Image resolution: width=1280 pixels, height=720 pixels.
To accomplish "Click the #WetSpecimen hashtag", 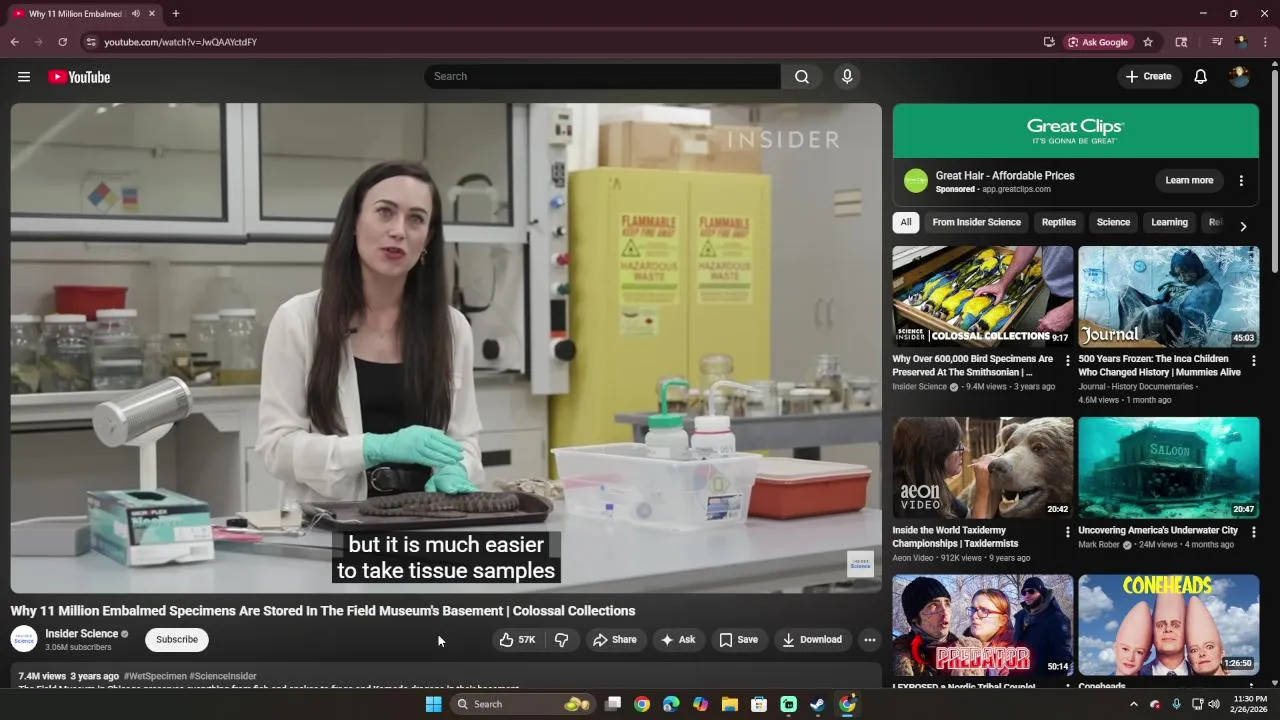I will click(154, 676).
